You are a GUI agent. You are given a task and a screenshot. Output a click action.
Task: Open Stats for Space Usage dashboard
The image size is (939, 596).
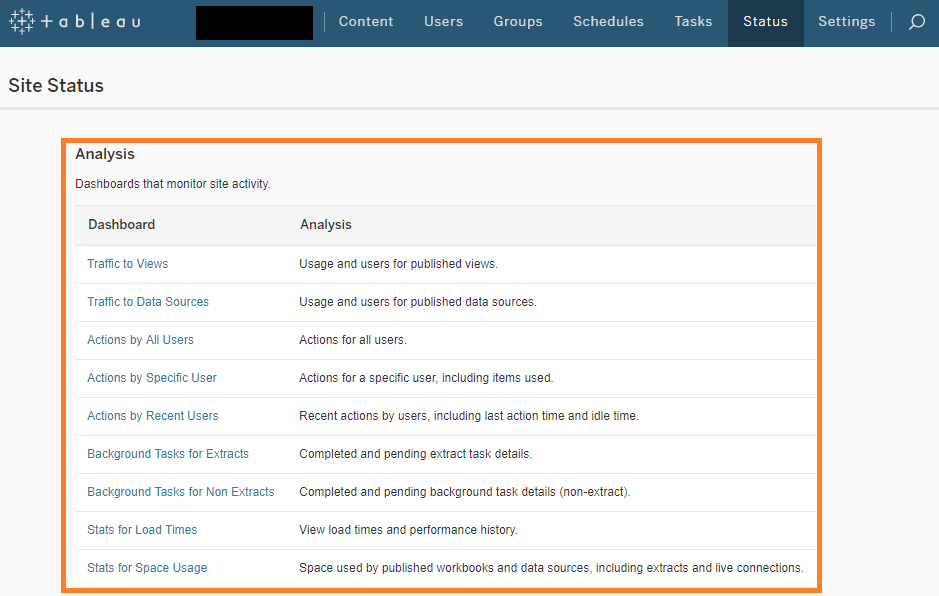[147, 568]
